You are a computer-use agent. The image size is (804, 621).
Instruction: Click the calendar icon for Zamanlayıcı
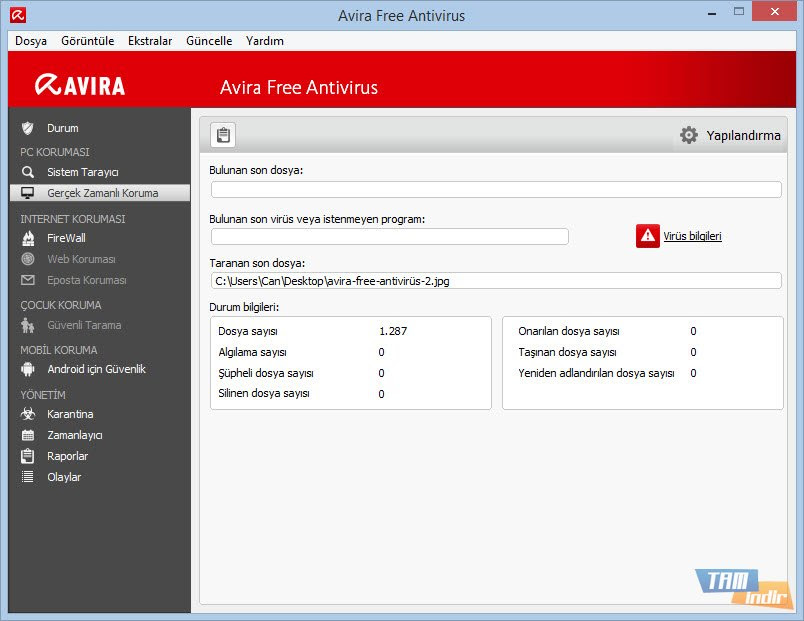[x=28, y=435]
